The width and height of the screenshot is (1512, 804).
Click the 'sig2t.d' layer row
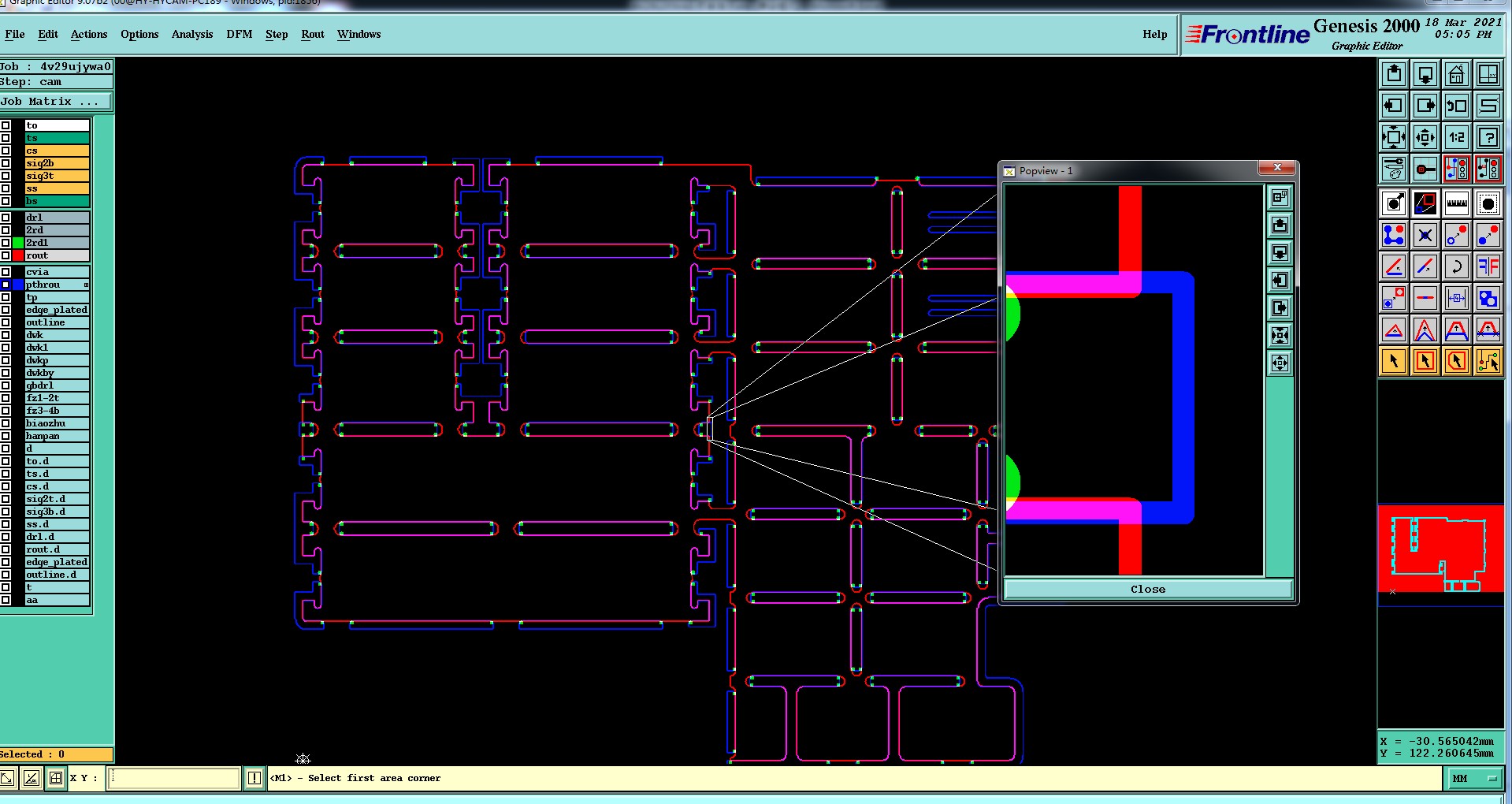tap(57, 499)
